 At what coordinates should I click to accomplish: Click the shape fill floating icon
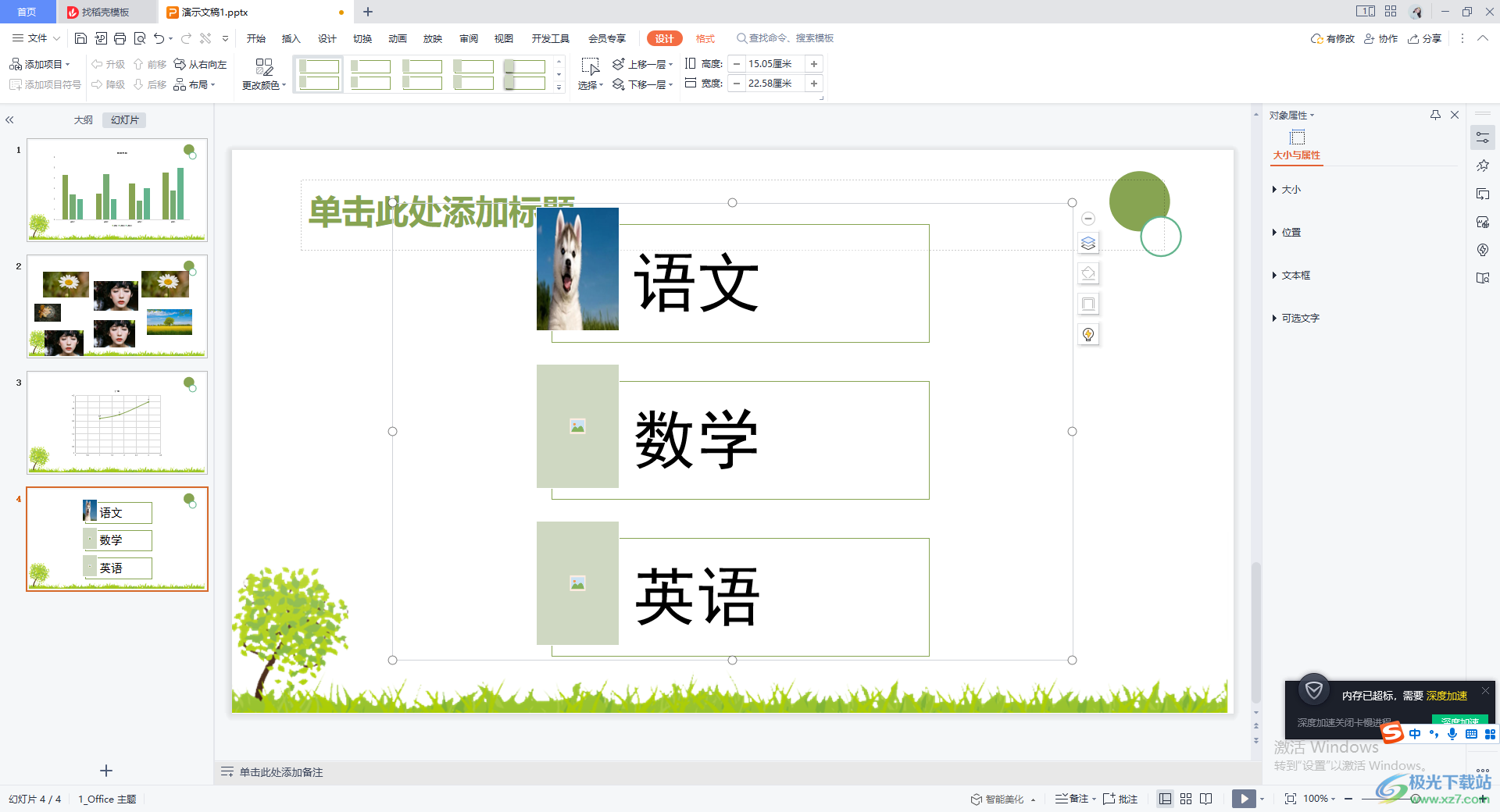click(1088, 273)
